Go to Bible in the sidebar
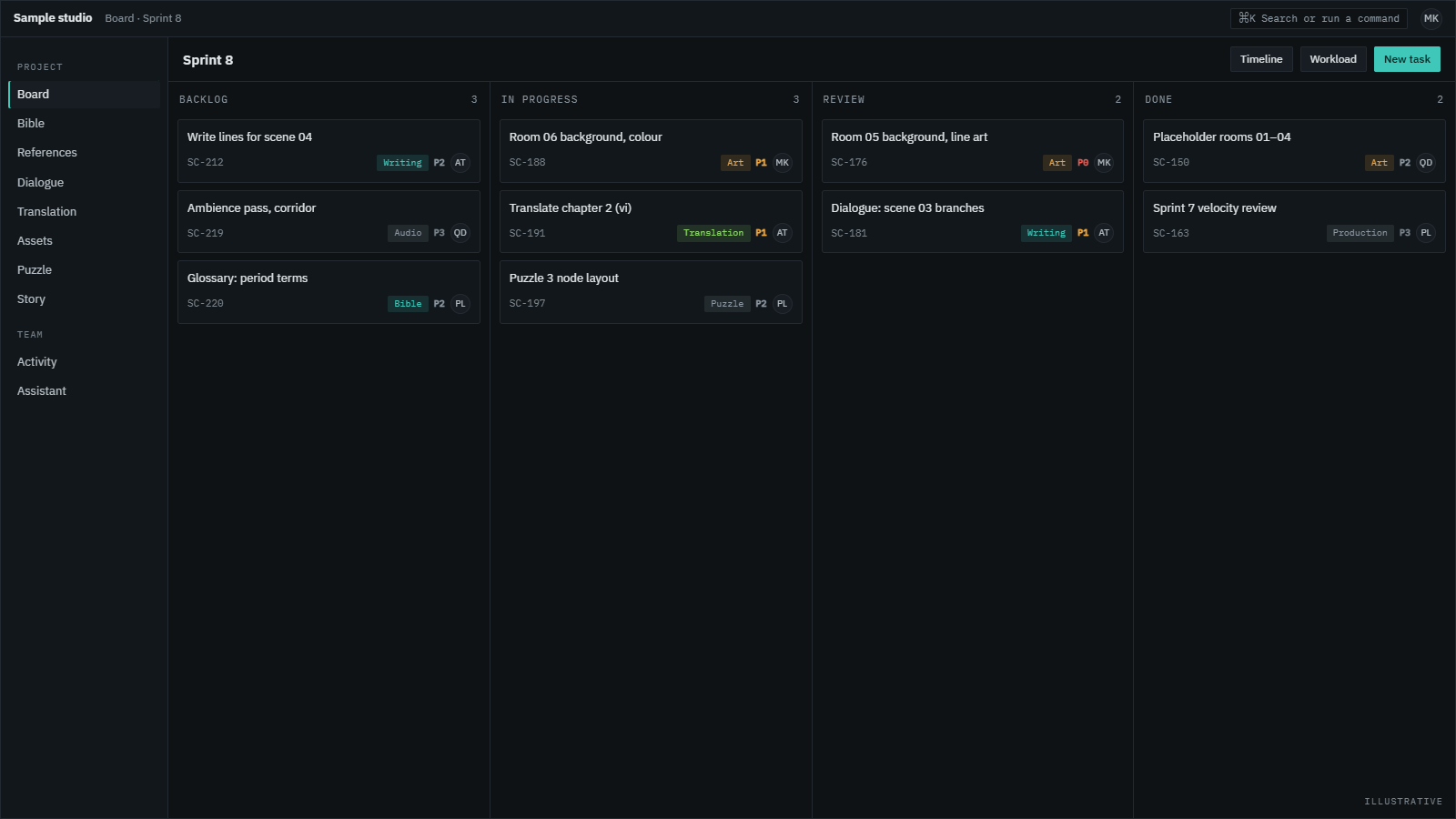The height and width of the screenshot is (819, 1456). point(84,124)
